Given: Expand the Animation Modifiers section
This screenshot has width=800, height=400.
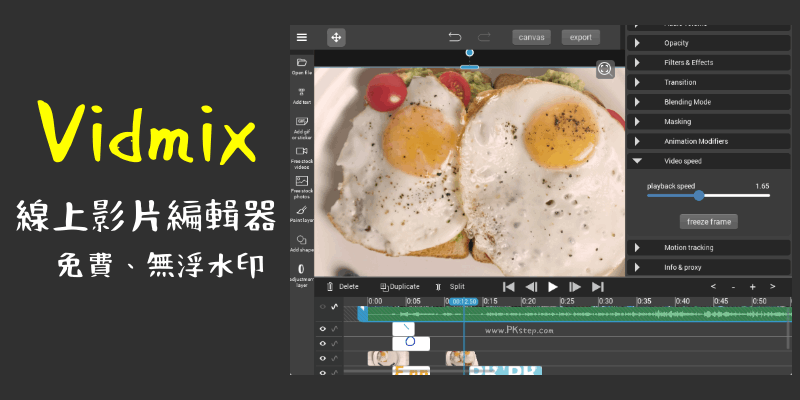Looking at the screenshot, I should pyautogui.click(x=709, y=141).
